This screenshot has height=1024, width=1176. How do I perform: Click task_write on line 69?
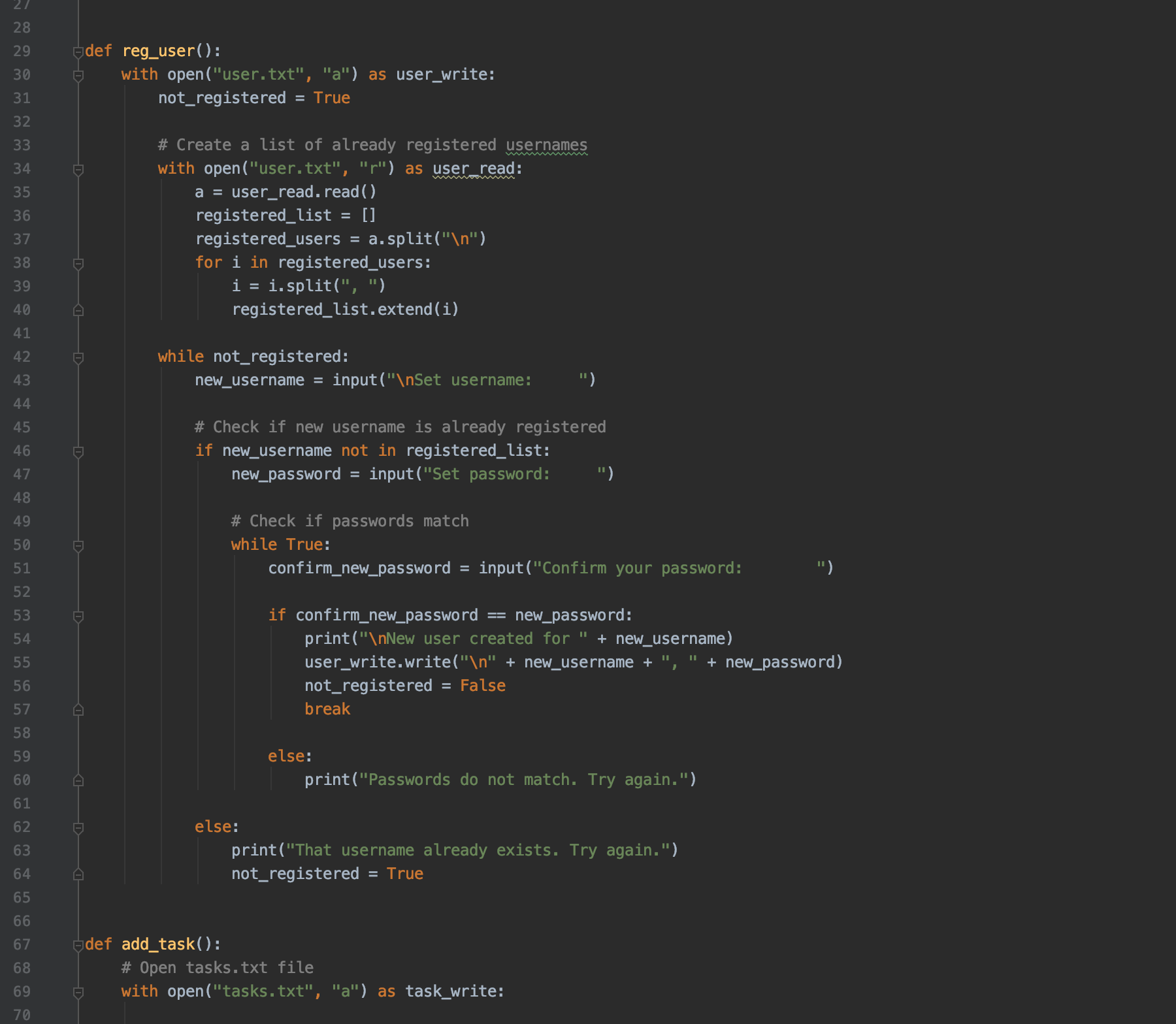[x=451, y=991]
